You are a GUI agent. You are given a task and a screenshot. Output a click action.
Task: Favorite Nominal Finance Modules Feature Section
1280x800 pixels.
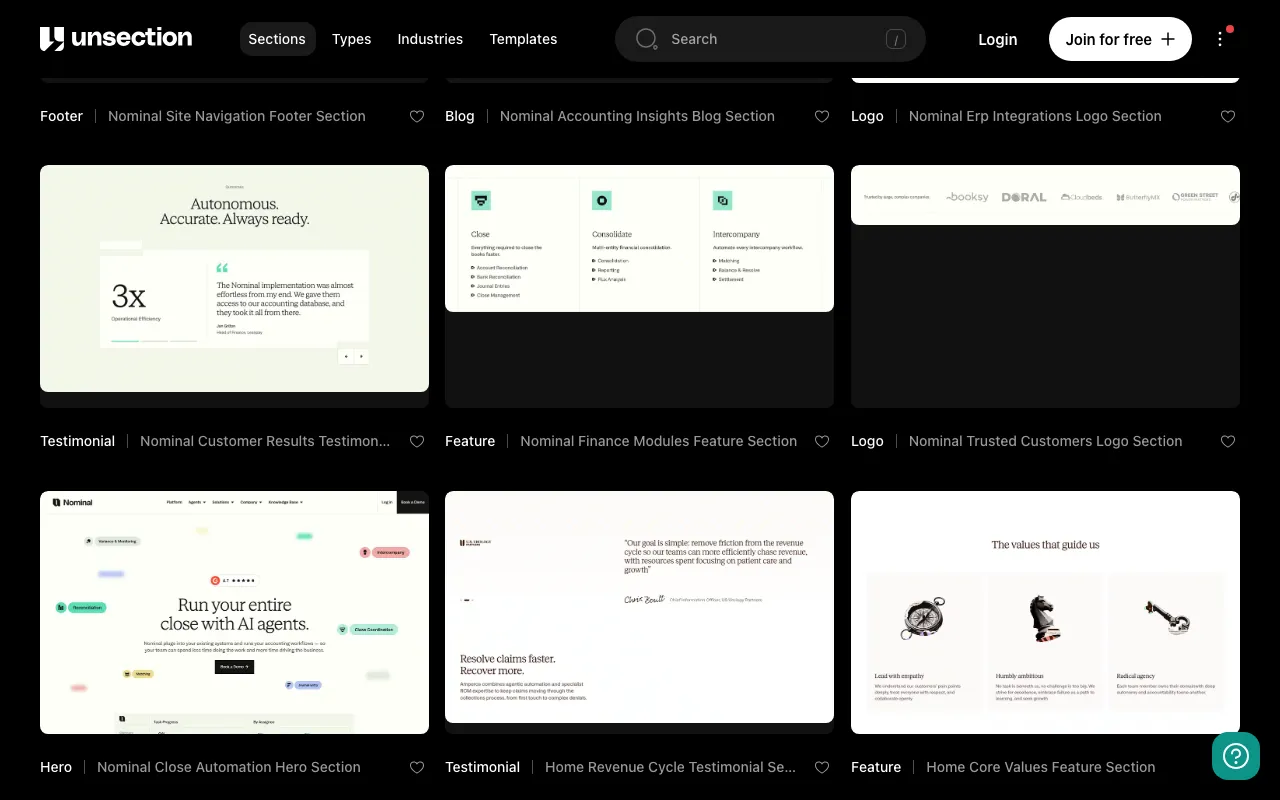[822, 441]
